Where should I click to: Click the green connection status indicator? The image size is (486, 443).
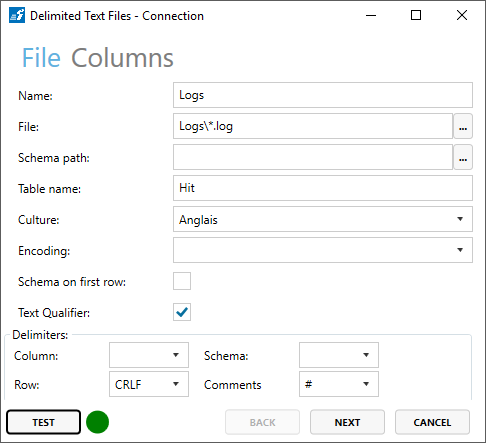tap(97, 422)
